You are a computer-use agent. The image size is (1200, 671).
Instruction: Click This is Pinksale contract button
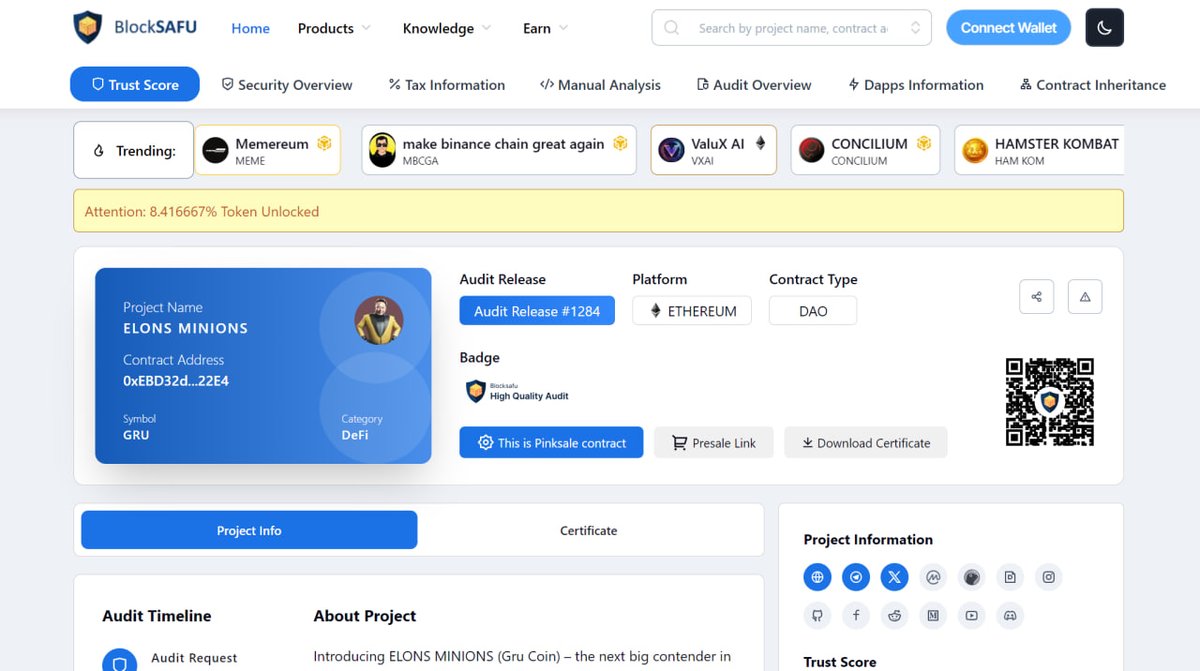tap(552, 442)
